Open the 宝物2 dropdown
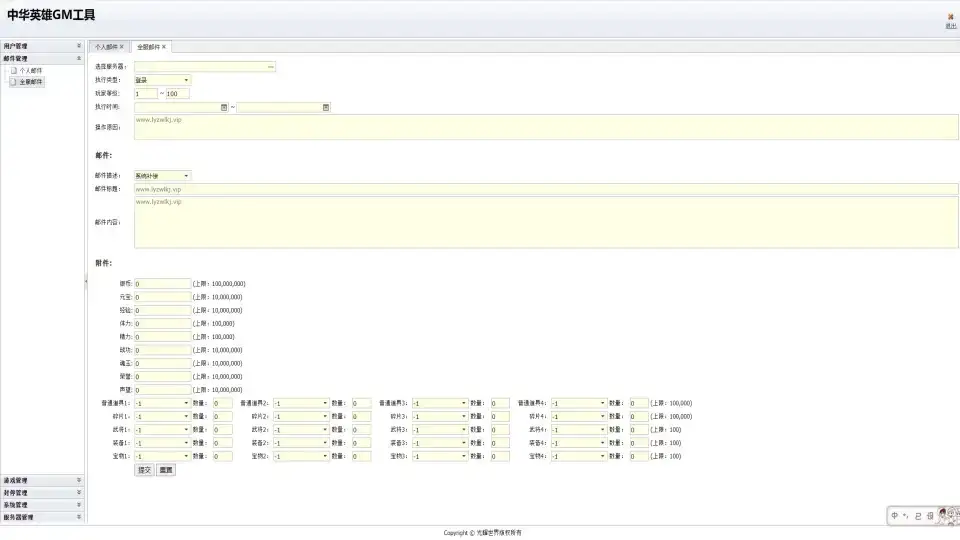The width and height of the screenshot is (960, 540). [x=301, y=456]
